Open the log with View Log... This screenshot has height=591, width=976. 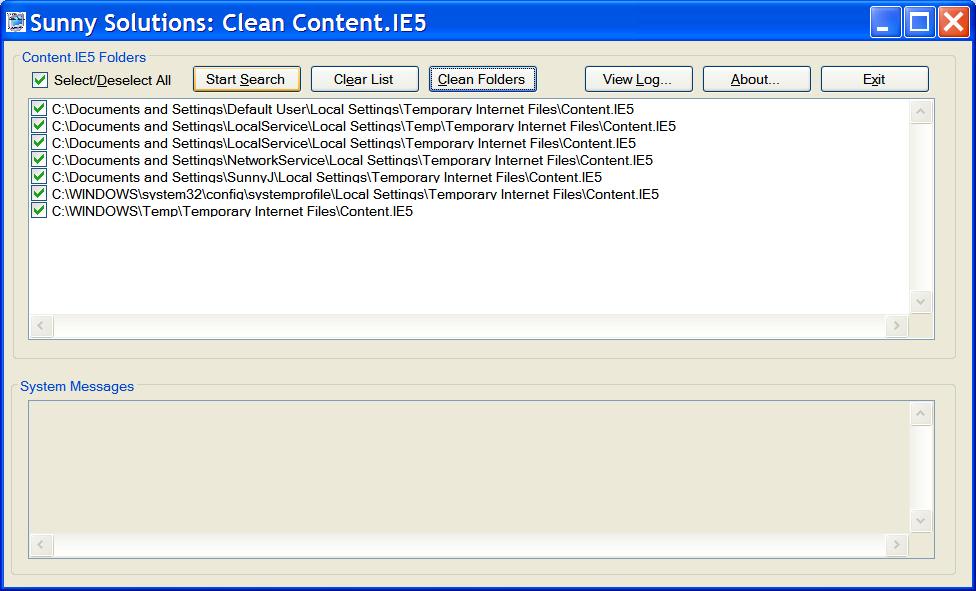pyautogui.click(x=639, y=79)
